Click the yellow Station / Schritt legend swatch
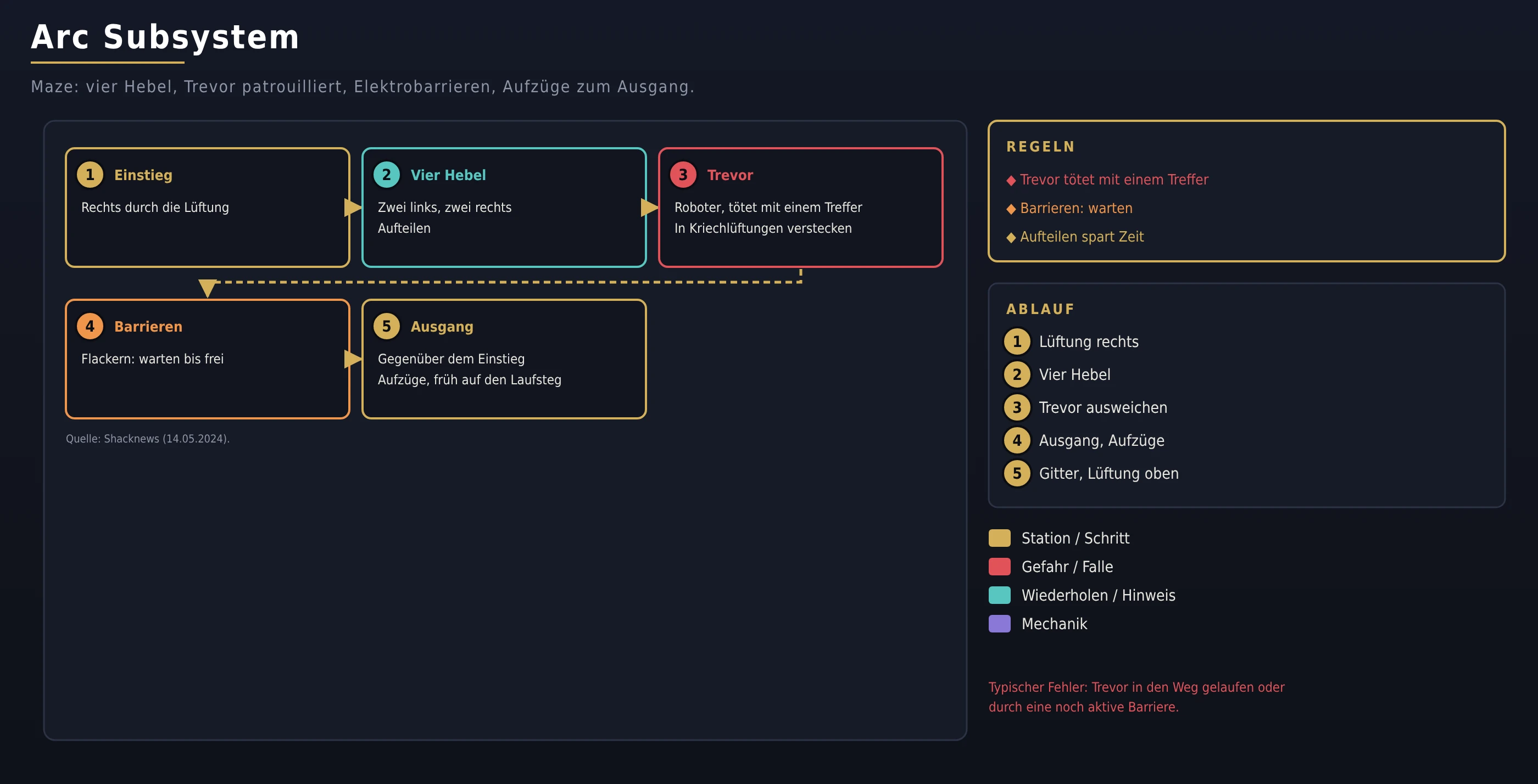 [1000, 538]
